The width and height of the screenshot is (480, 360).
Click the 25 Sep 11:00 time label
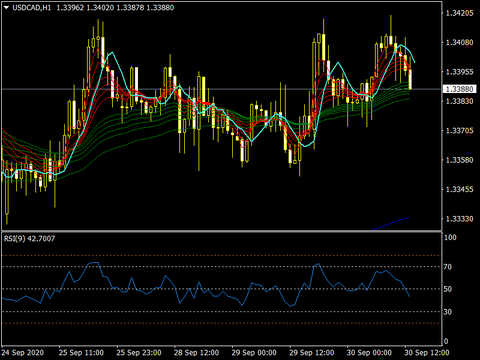click(81, 352)
